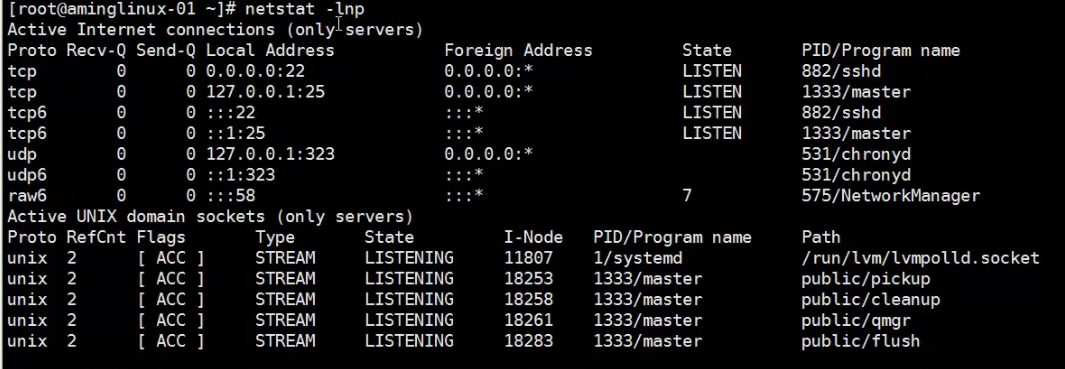Click "State" header in Internet connections table

click(x=707, y=51)
